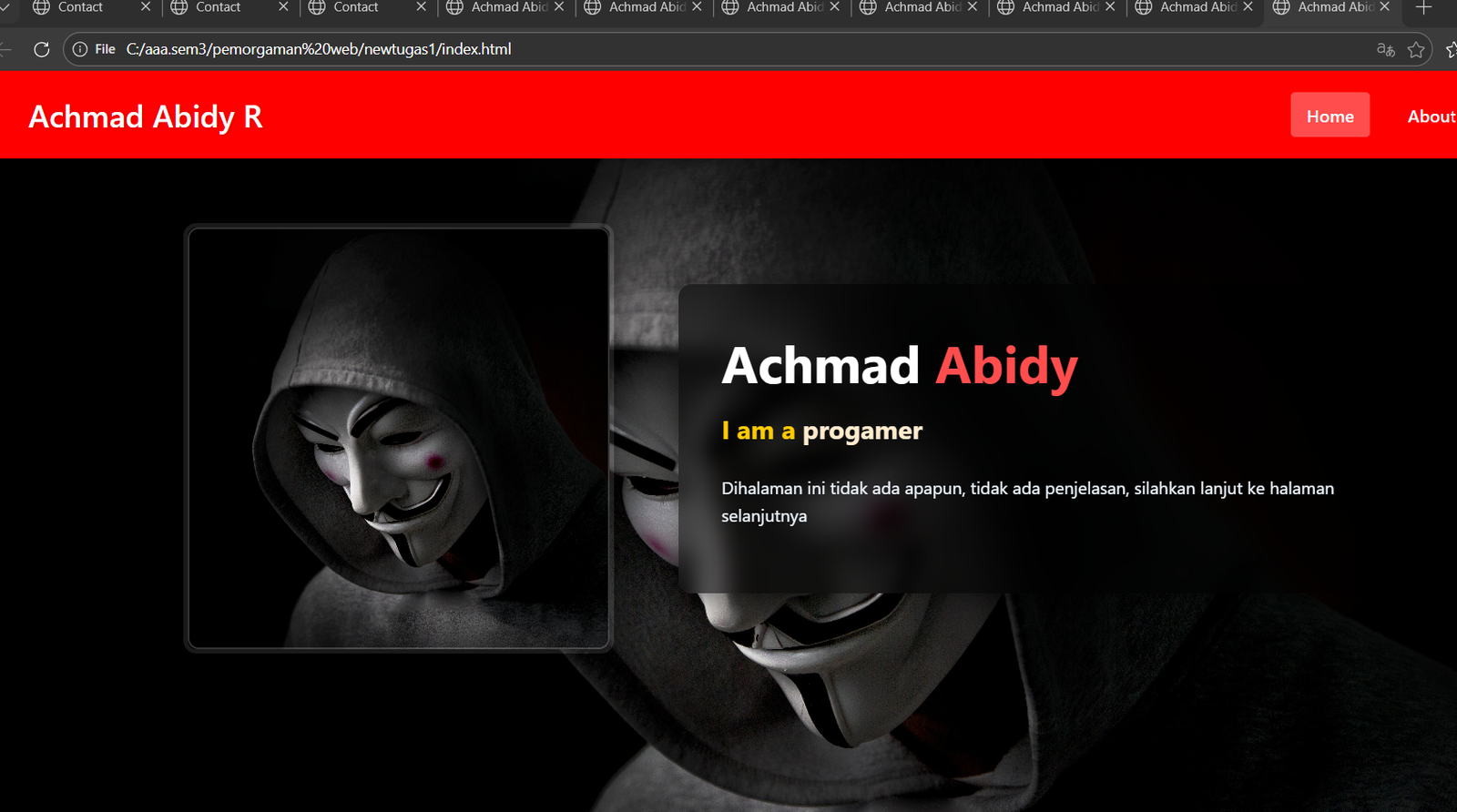This screenshot has height=812, width=1457.
Task: Click the 'I am a progamer' subtitle
Action: pyautogui.click(x=821, y=431)
